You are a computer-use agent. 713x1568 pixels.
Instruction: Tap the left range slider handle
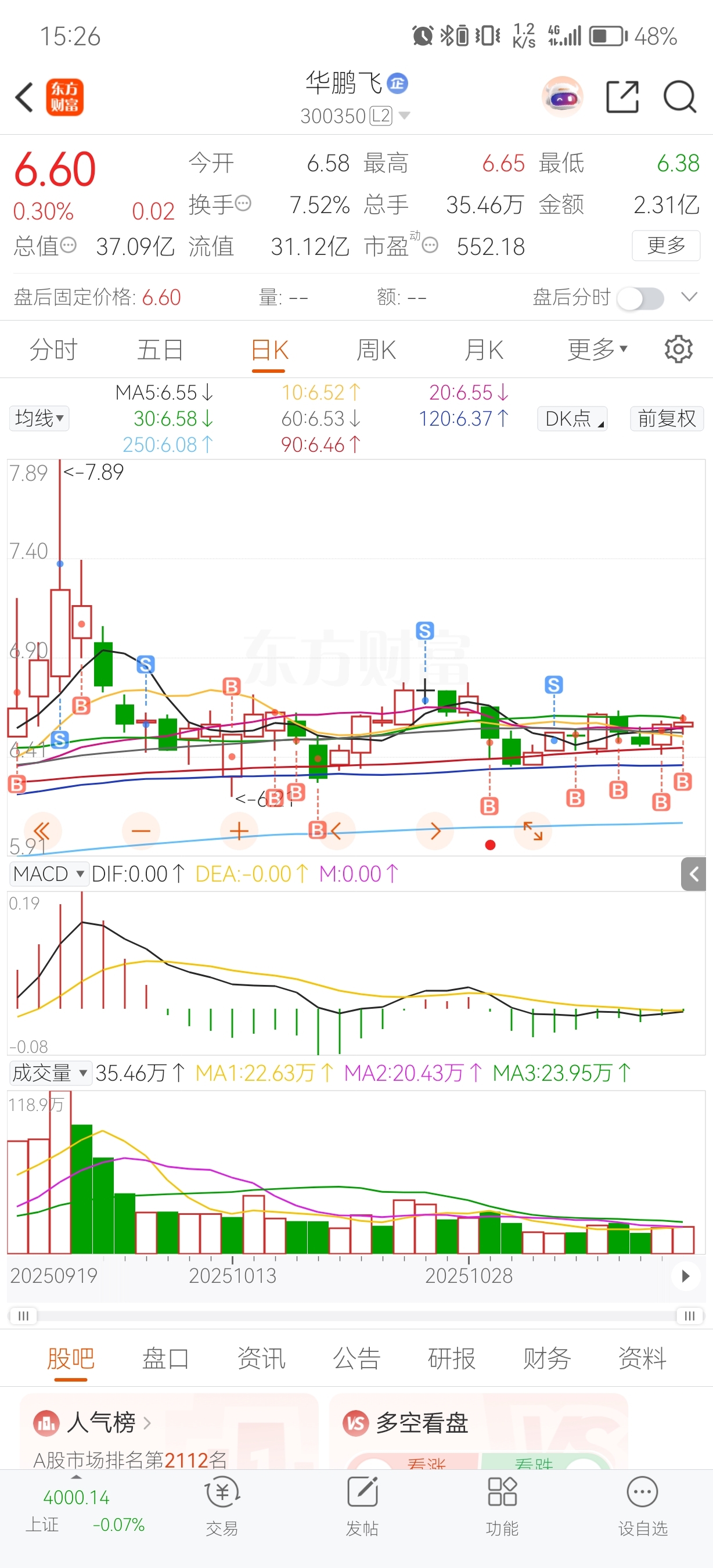tap(23, 1315)
